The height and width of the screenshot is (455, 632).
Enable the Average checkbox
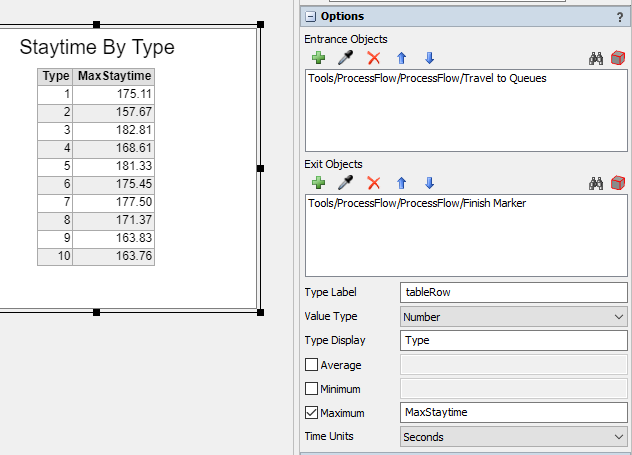click(x=311, y=365)
